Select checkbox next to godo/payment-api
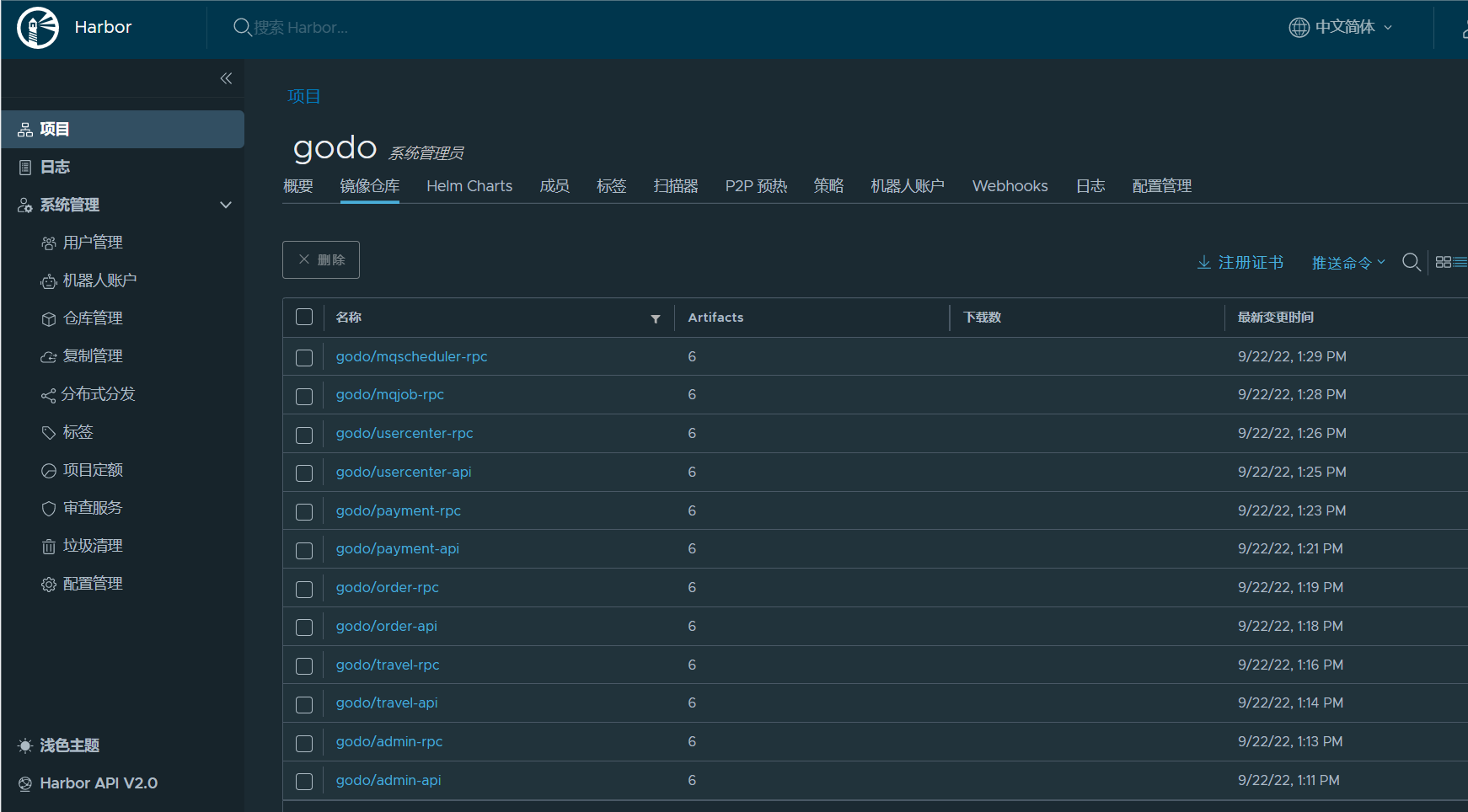This screenshot has height=812, width=1468. coord(304,550)
